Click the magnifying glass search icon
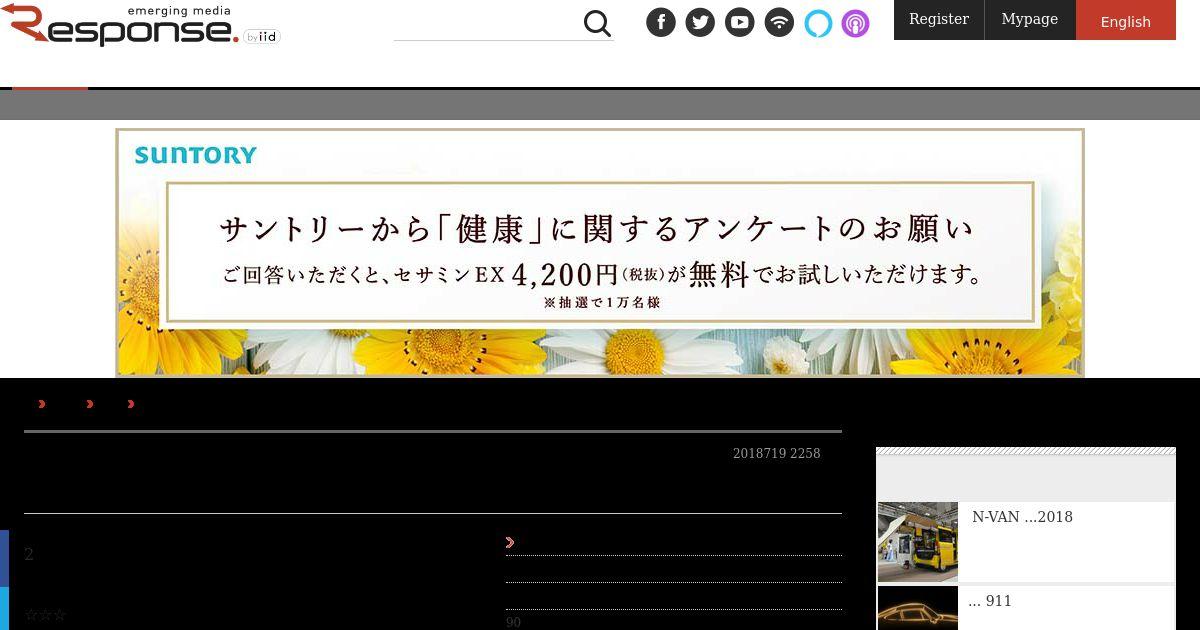Image resolution: width=1200 pixels, height=630 pixels. [597, 23]
